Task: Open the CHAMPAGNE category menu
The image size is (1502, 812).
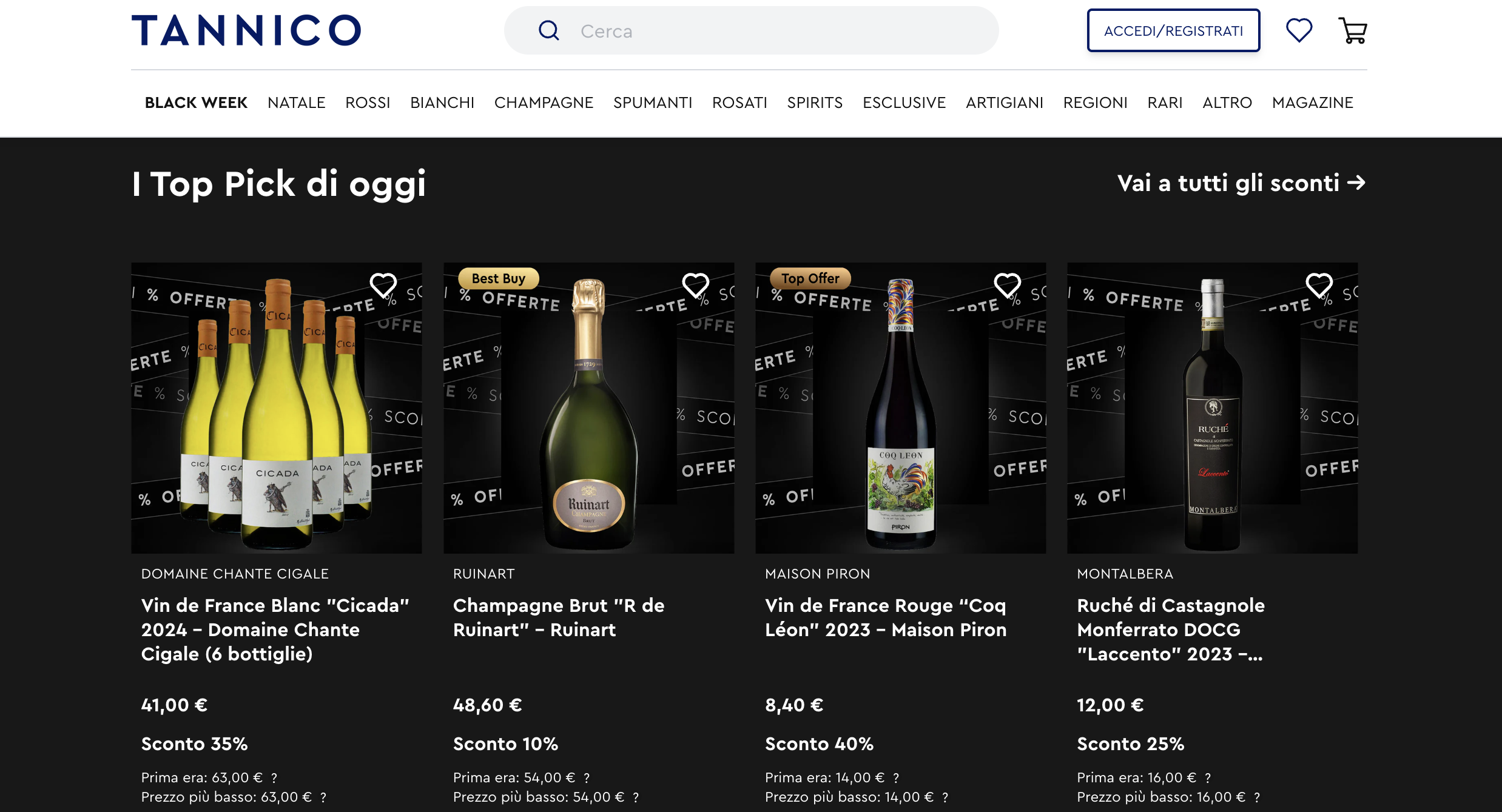Action: point(544,102)
